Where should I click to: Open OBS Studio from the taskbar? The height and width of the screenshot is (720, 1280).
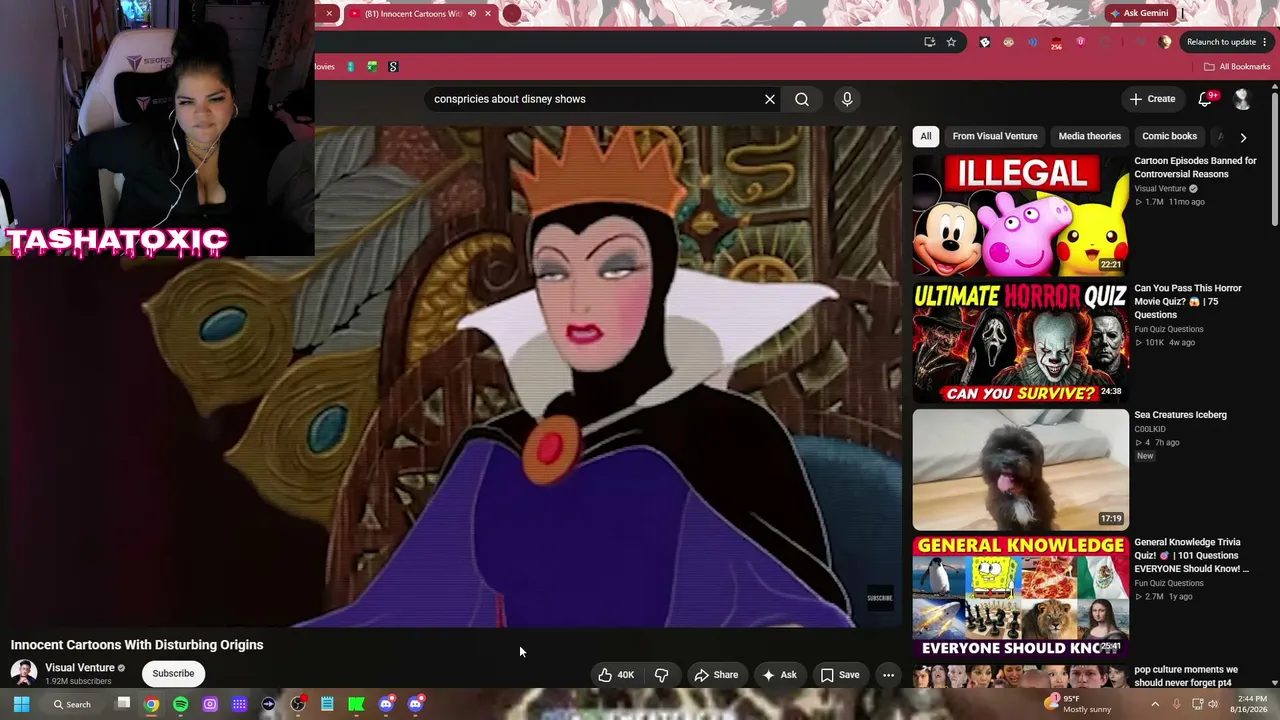(298, 704)
